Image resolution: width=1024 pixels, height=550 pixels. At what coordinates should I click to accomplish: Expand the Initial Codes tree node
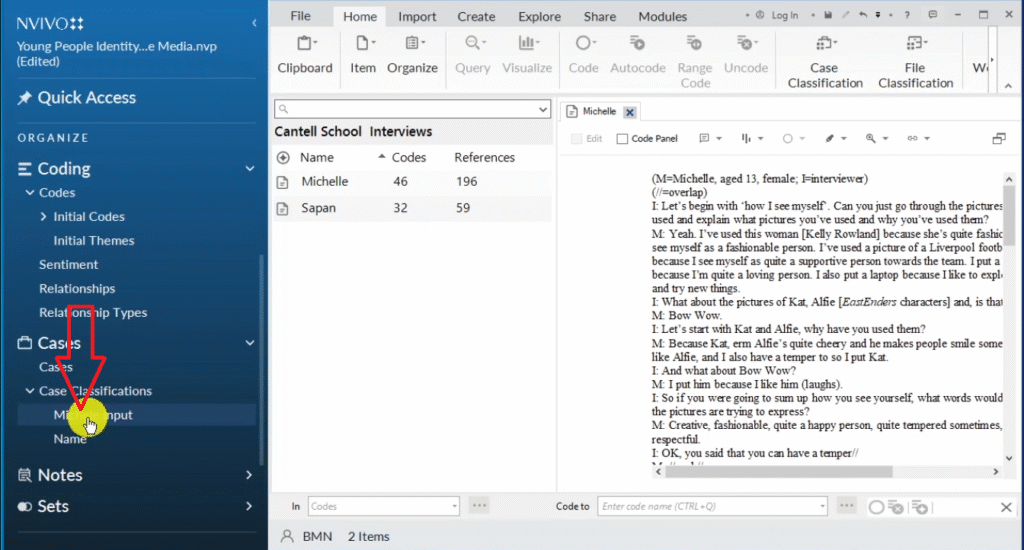pos(44,217)
